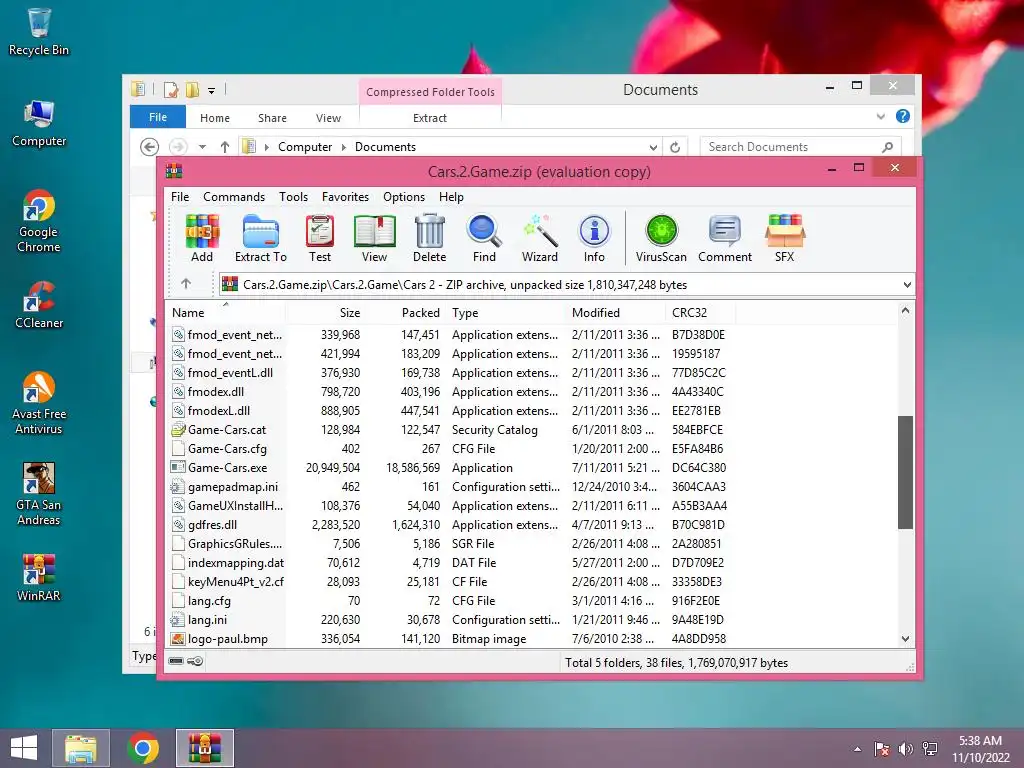Open the WinRAR File menu
1024x768 pixels.
180,197
